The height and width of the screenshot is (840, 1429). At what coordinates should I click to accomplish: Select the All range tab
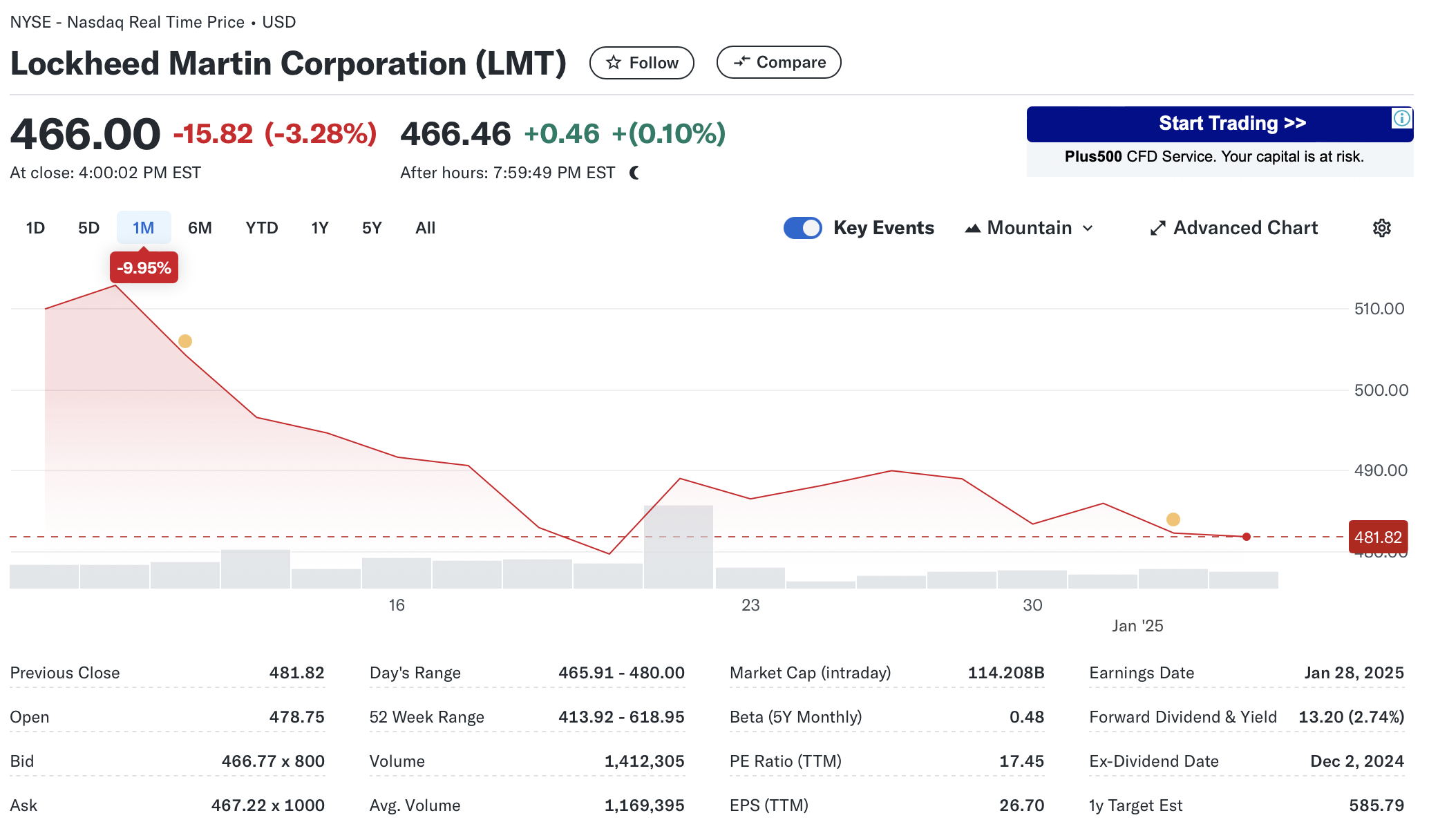[x=425, y=228]
